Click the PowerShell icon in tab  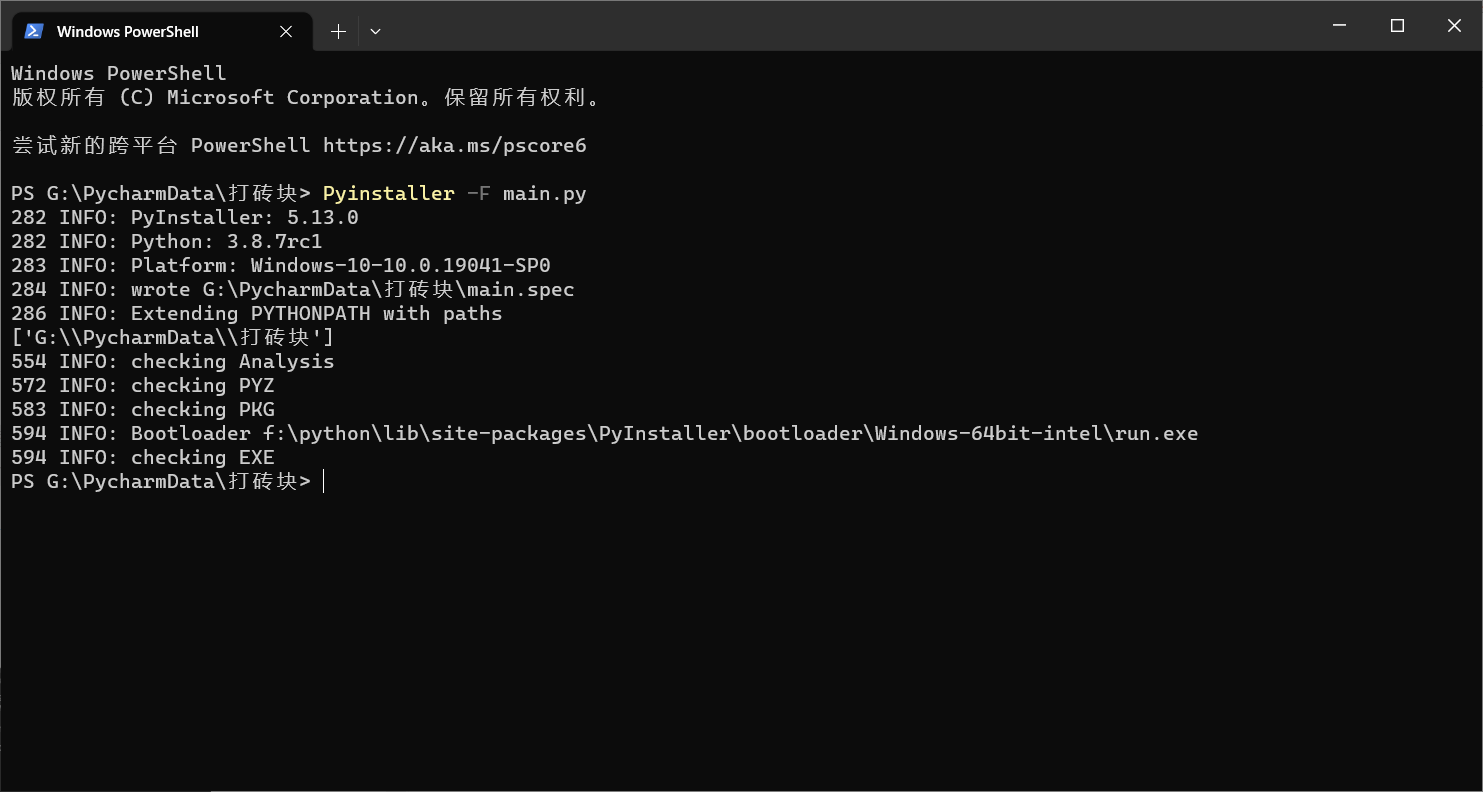click(34, 31)
